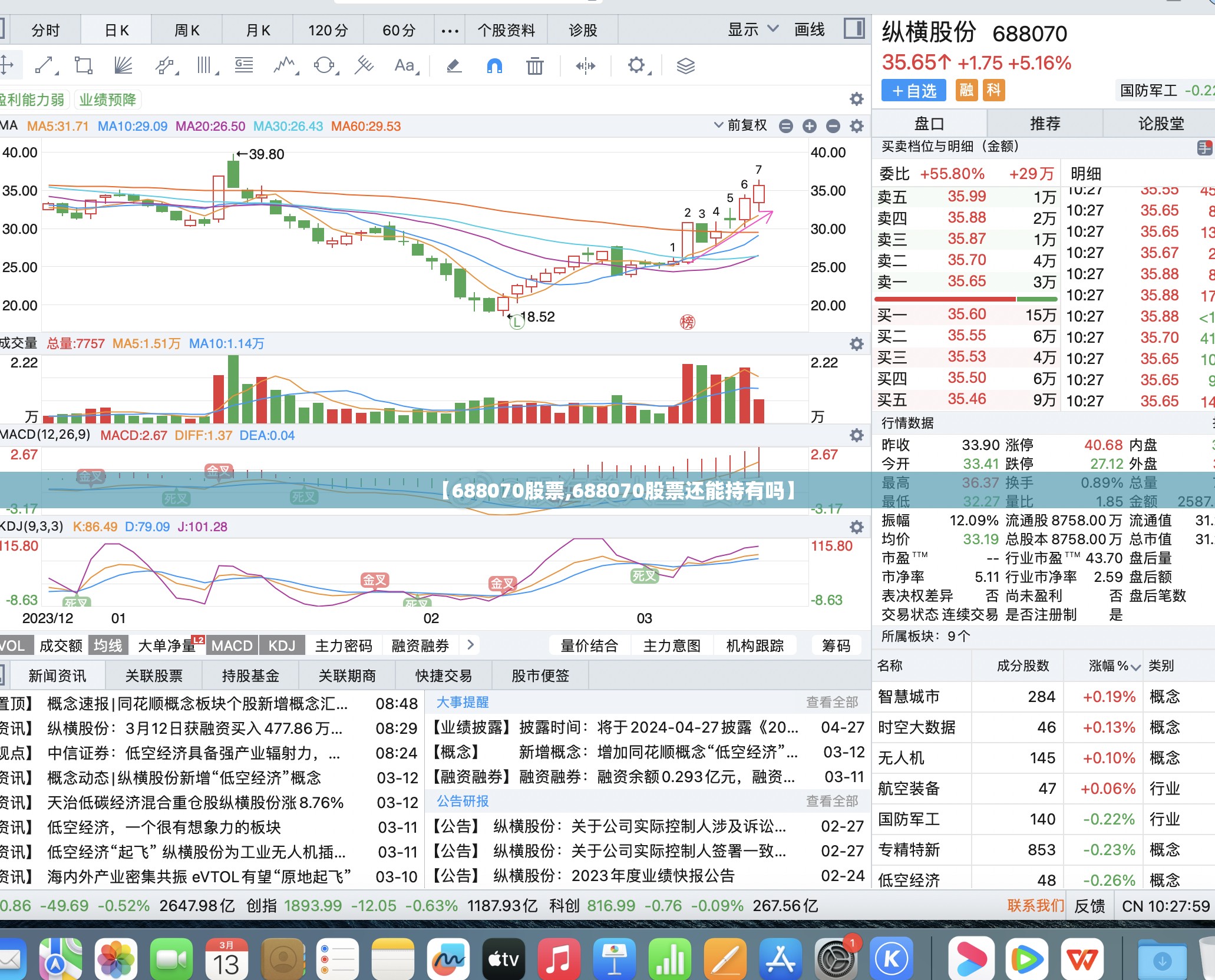
Task: Open the more periods ellipsis menu
Action: [x=450, y=31]
